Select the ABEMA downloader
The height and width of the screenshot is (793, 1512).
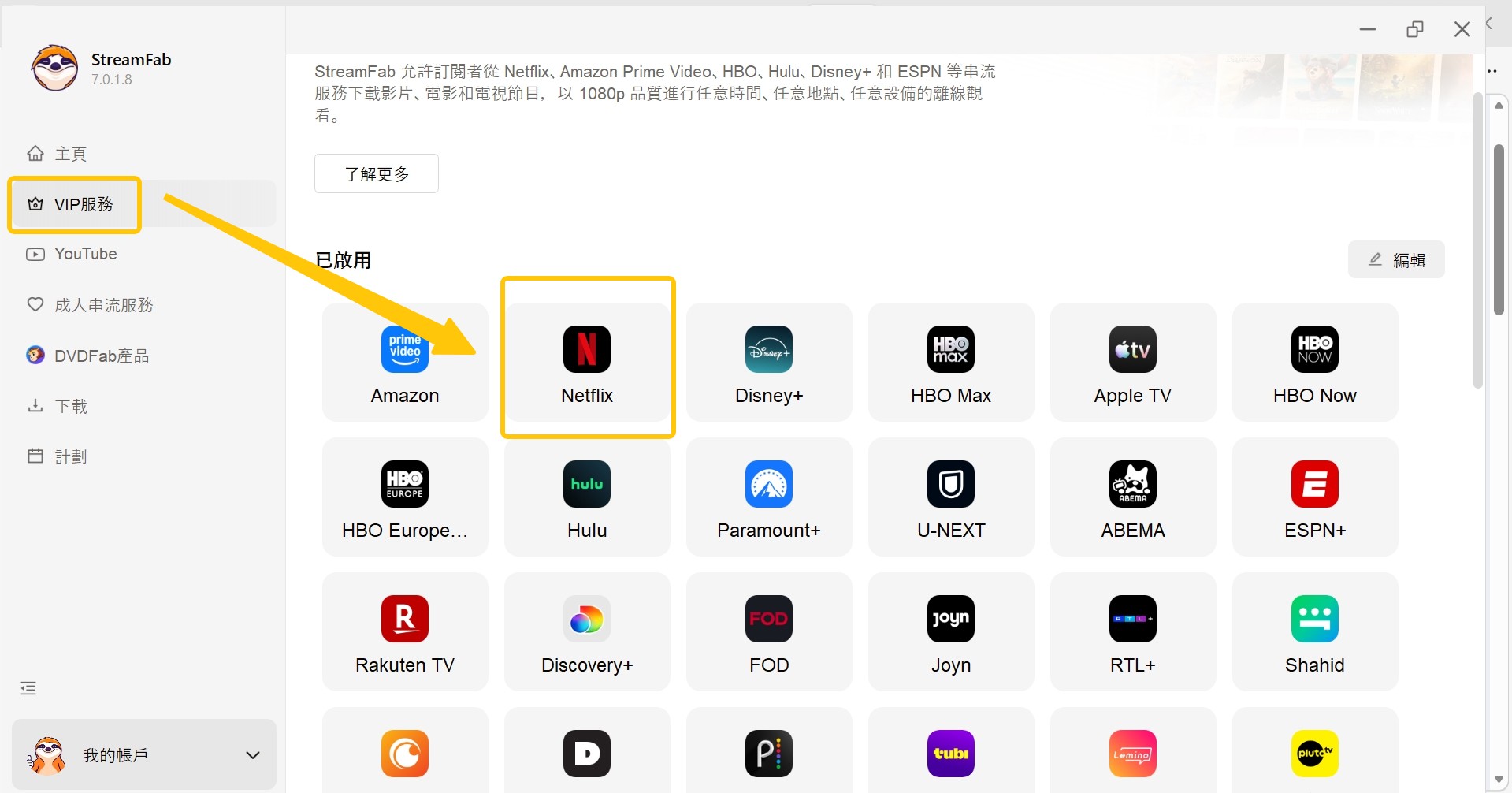tap(1132, 497)
